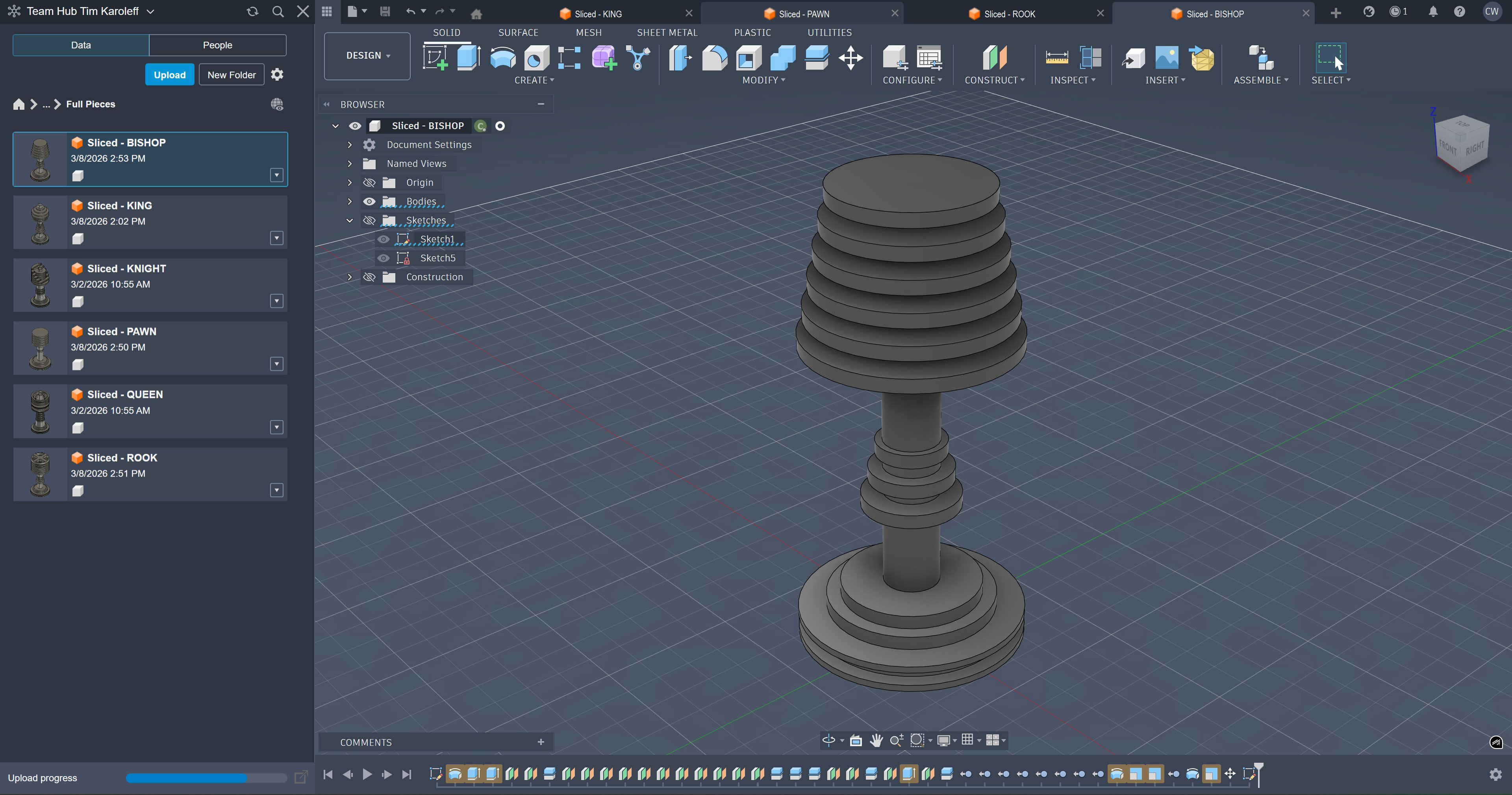1512x795 pixels.
Task: Click the New Folder button
Action: (x=231, y=75)
